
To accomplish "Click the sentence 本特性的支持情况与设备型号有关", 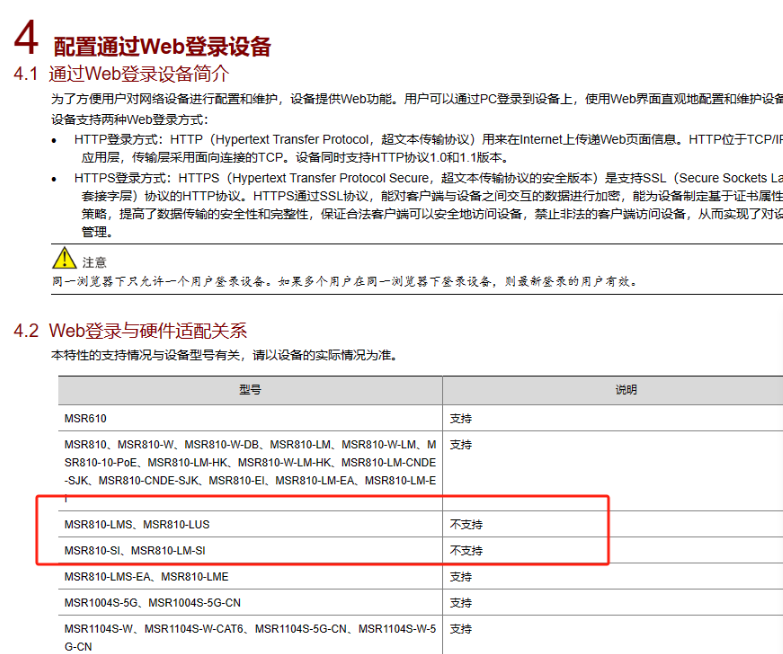I will pyautogui.click(x=224, y=355).
